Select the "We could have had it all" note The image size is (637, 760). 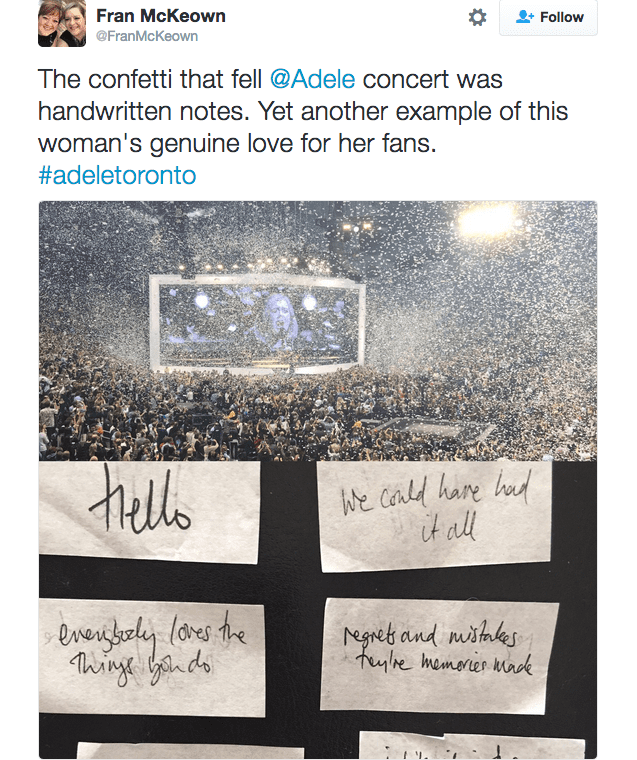(434, 514)
